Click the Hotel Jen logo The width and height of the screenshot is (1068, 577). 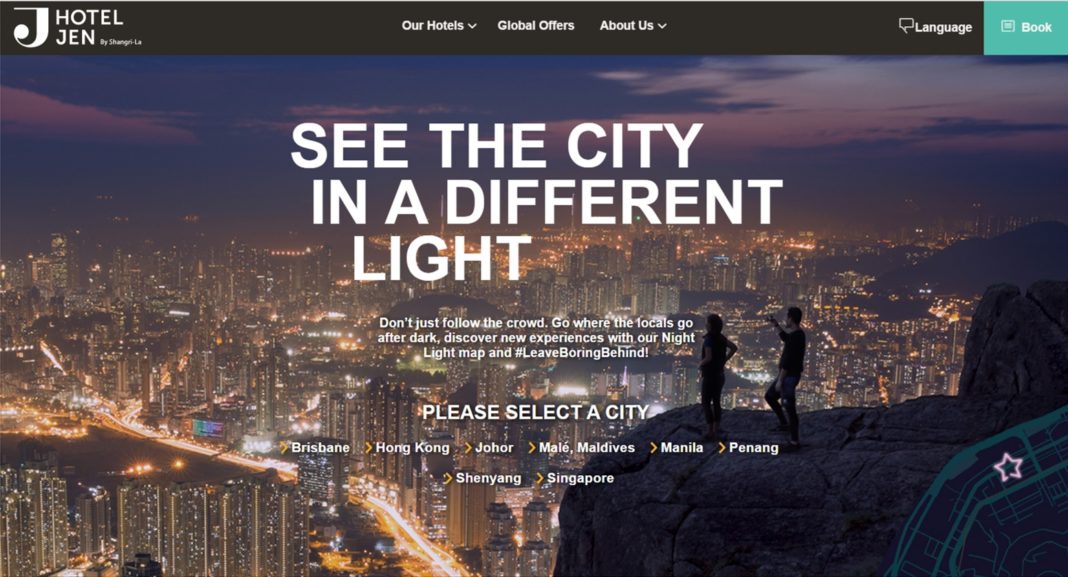point(77,27)
